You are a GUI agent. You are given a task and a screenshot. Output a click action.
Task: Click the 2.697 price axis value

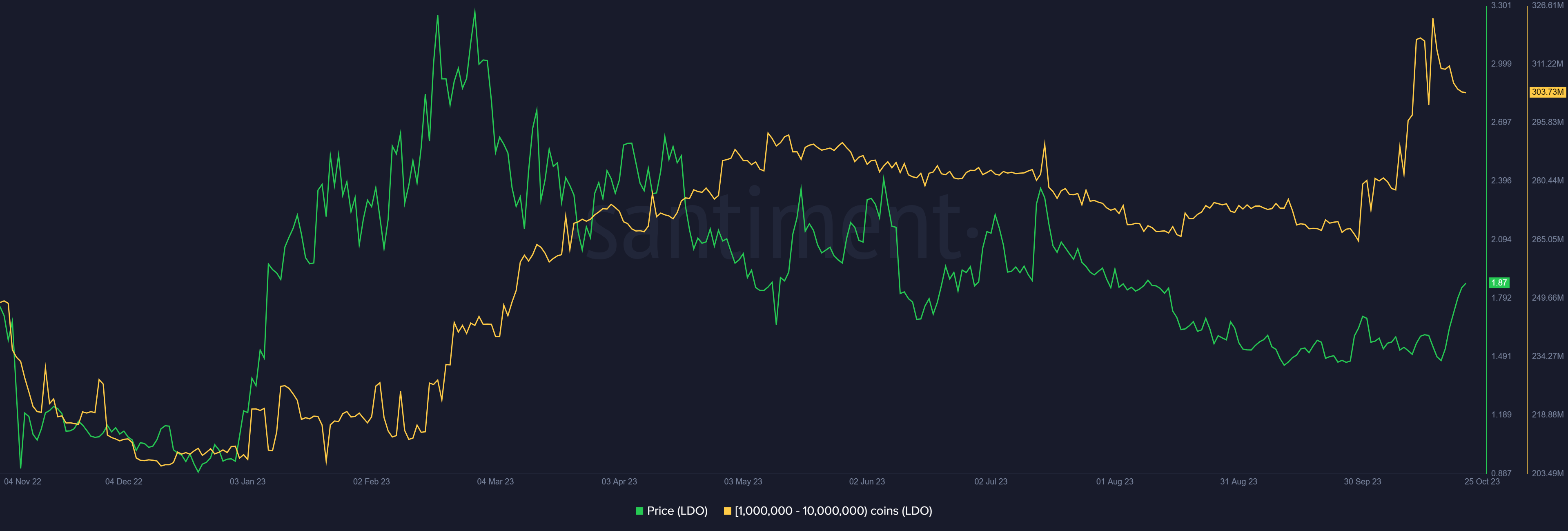pos(1501,123)
